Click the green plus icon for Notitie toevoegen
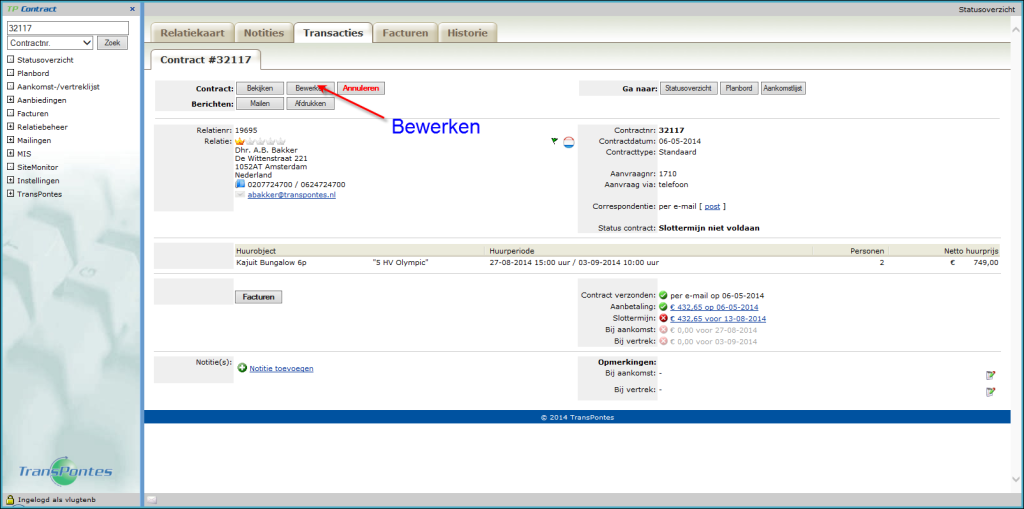Screen dimensions: 1024x509 (242, 368)
